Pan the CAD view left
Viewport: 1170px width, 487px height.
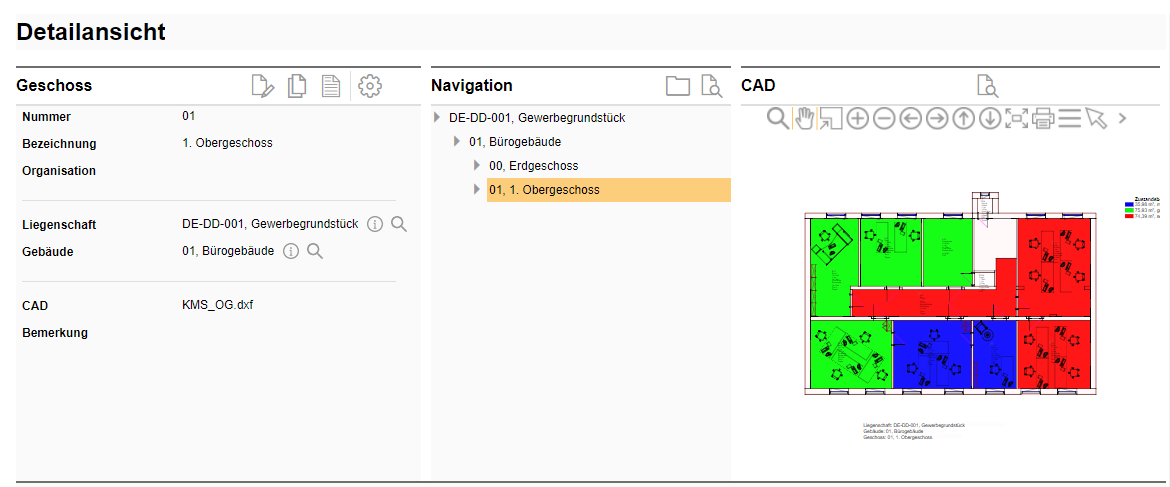(x=910, y=118)
